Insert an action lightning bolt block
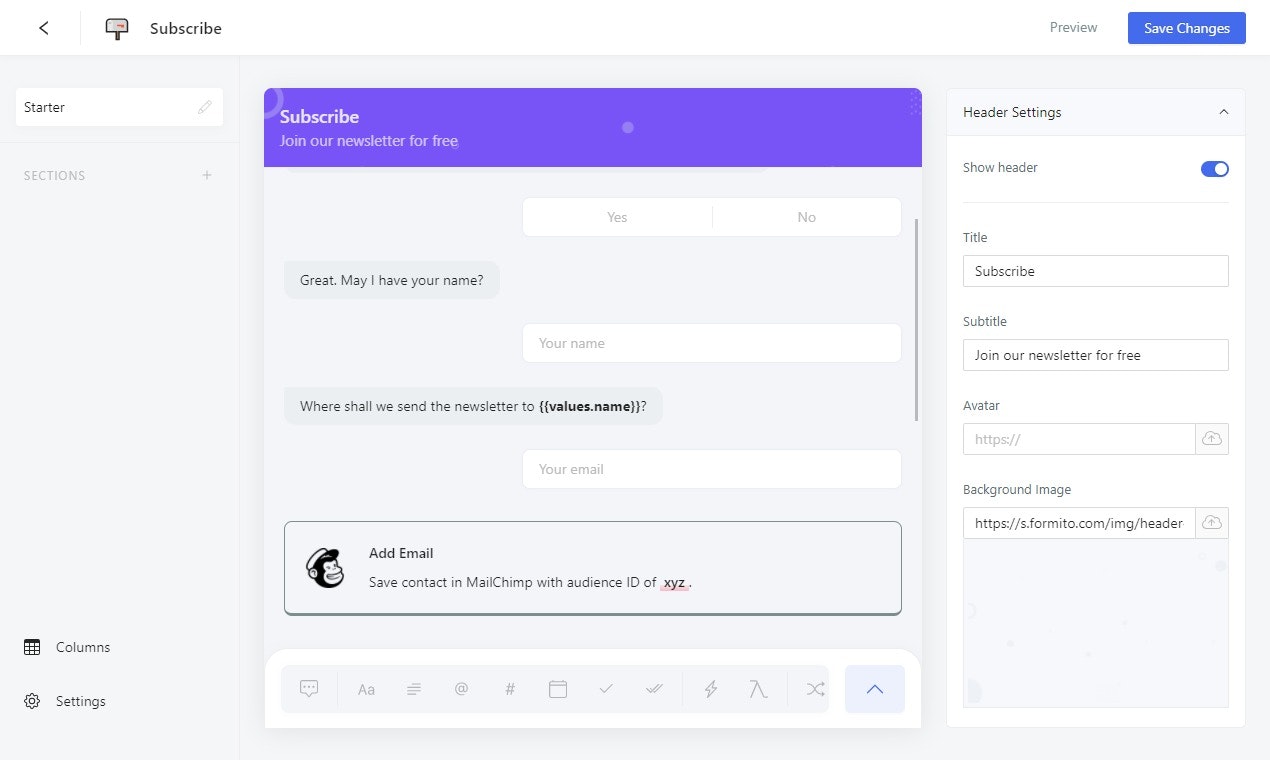 coord(711,689)
